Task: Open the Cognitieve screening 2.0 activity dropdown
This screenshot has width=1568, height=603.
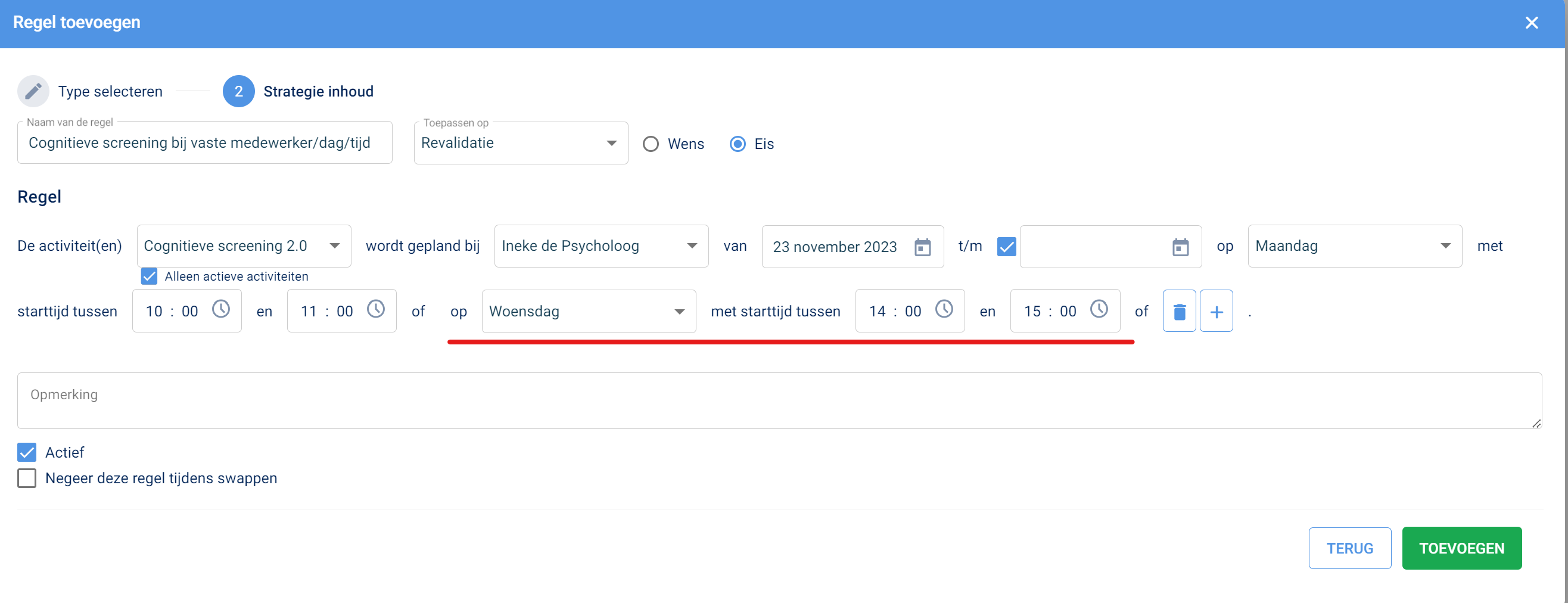Action: tap(244, 246)
